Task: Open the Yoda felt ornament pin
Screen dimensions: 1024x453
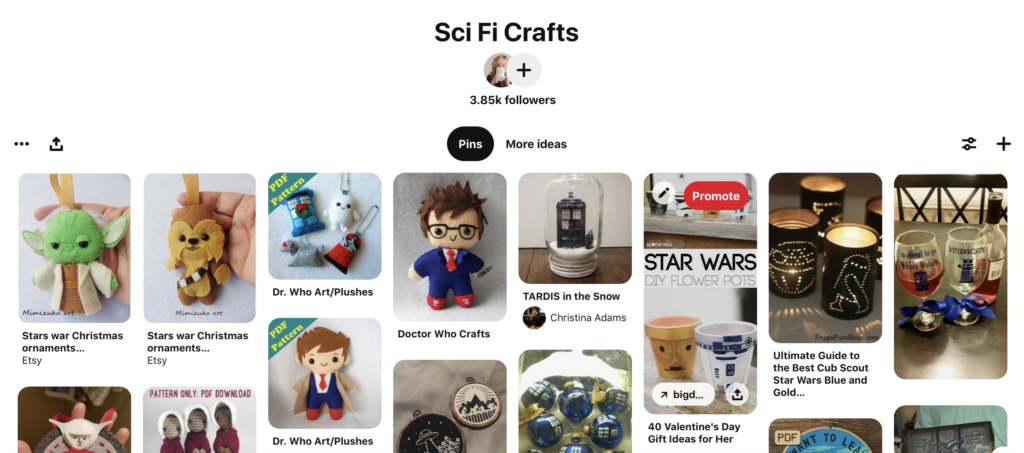Action: pyautogui.click(x=74, y=248)
